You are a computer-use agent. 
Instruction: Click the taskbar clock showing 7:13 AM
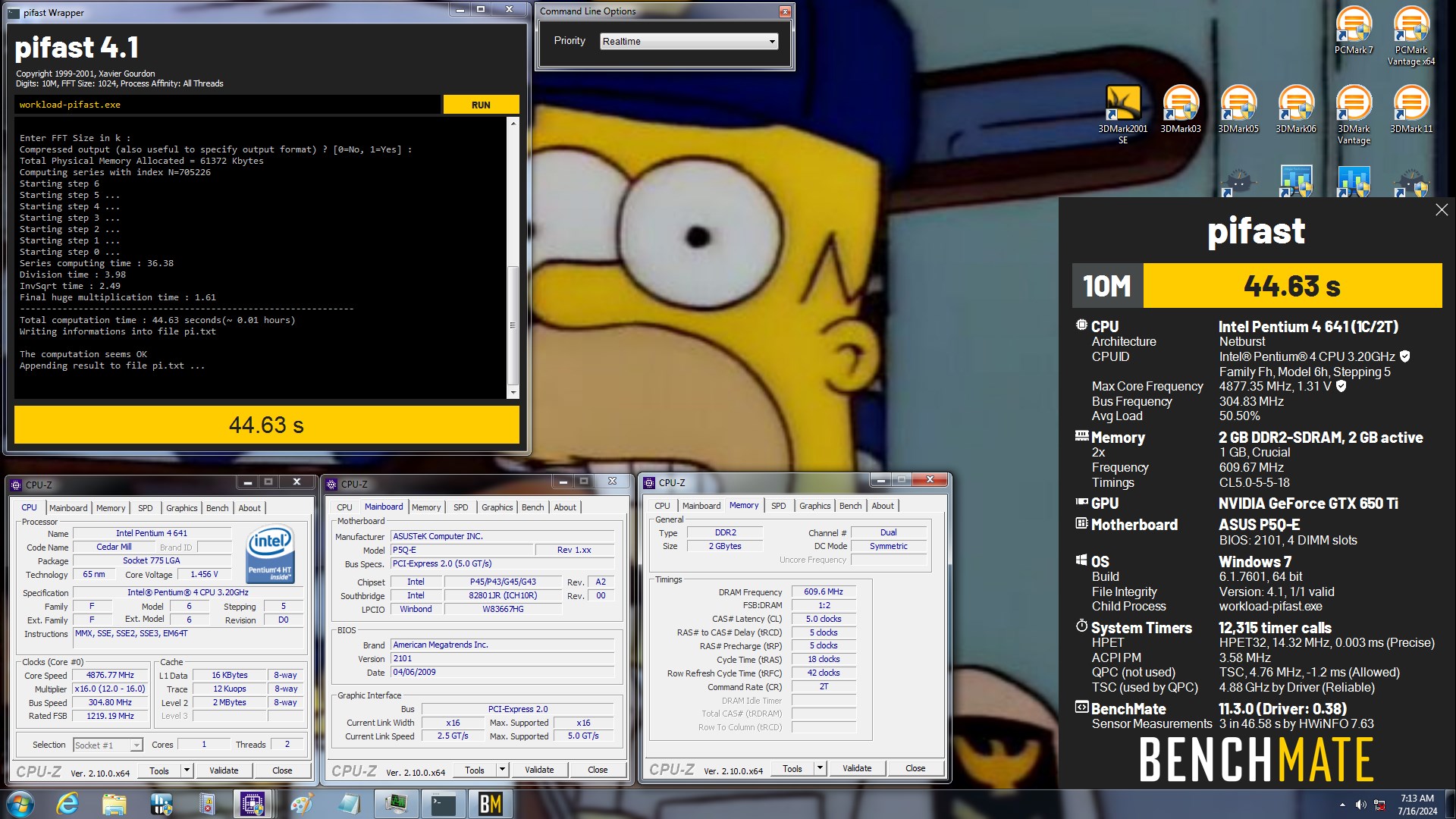[x=1417, y=805]
